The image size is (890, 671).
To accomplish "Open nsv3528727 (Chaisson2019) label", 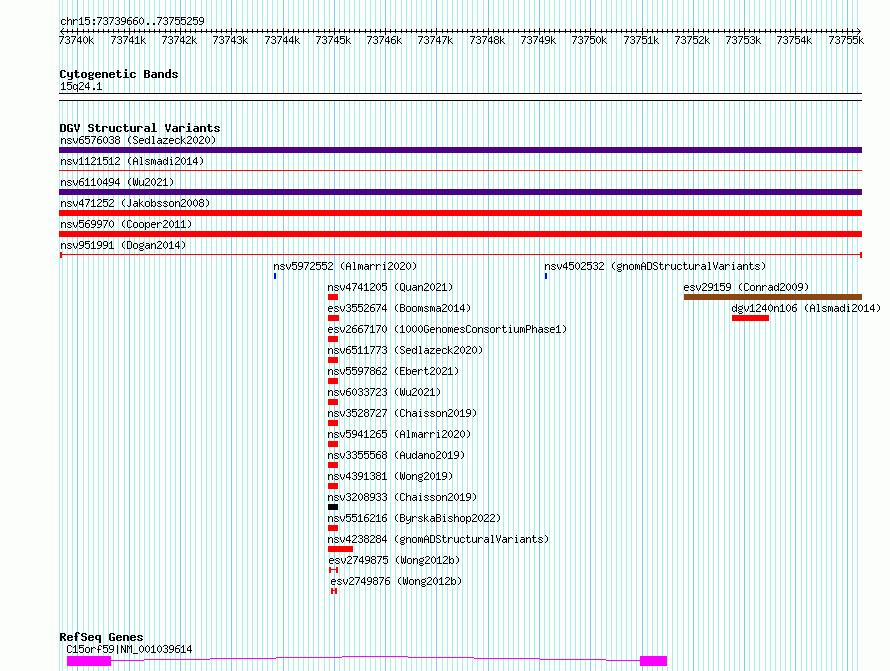I will 402,413.
